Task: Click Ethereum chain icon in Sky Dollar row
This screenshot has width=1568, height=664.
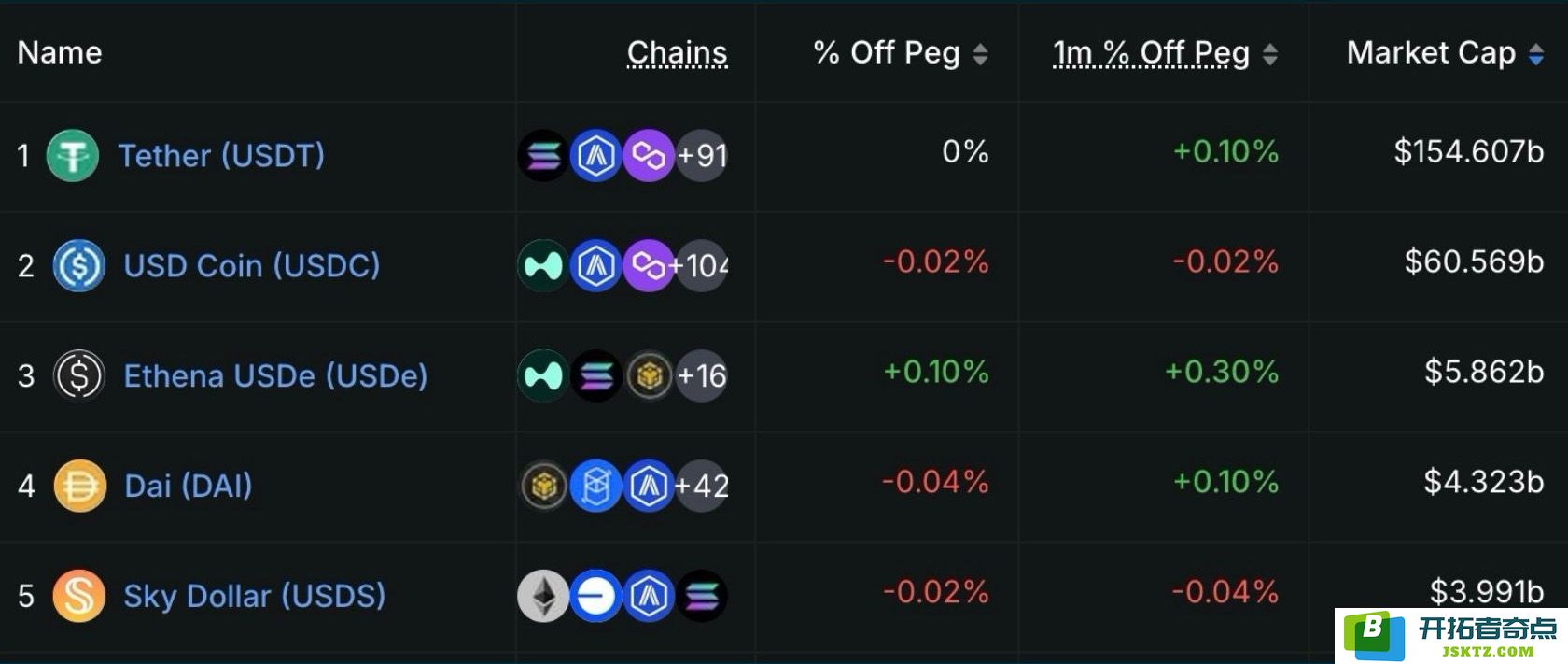Action: click(543, 596)
